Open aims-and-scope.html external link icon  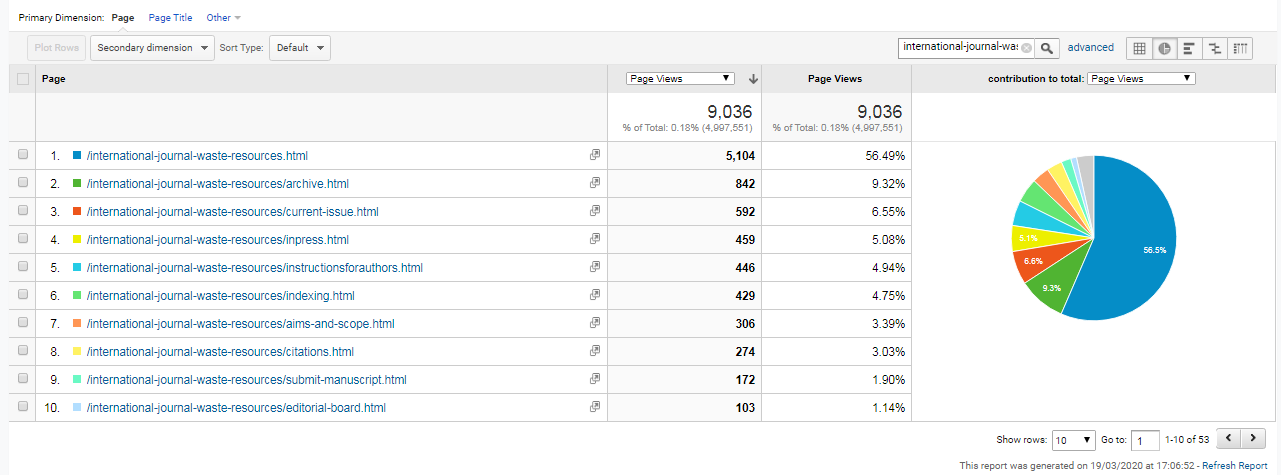595,323
